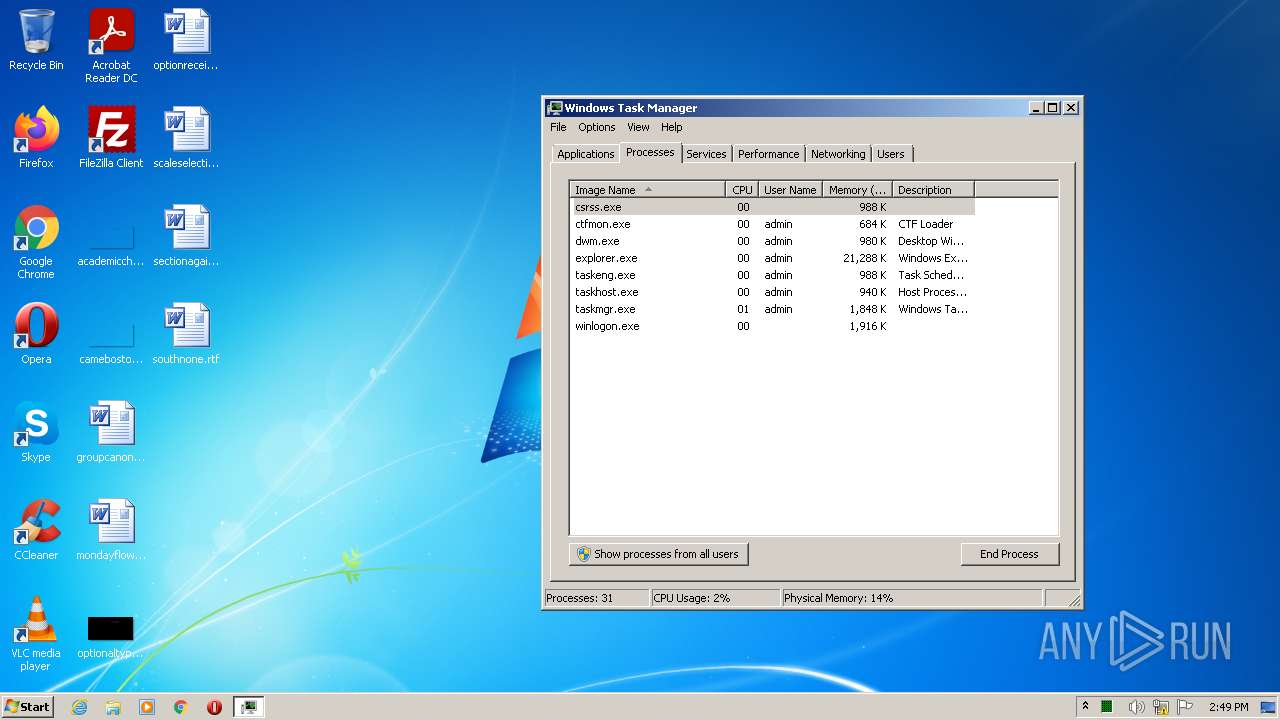Open the Recycle Bin desktop icon
The image size is (1280, 720).
[x=36, y=41]
